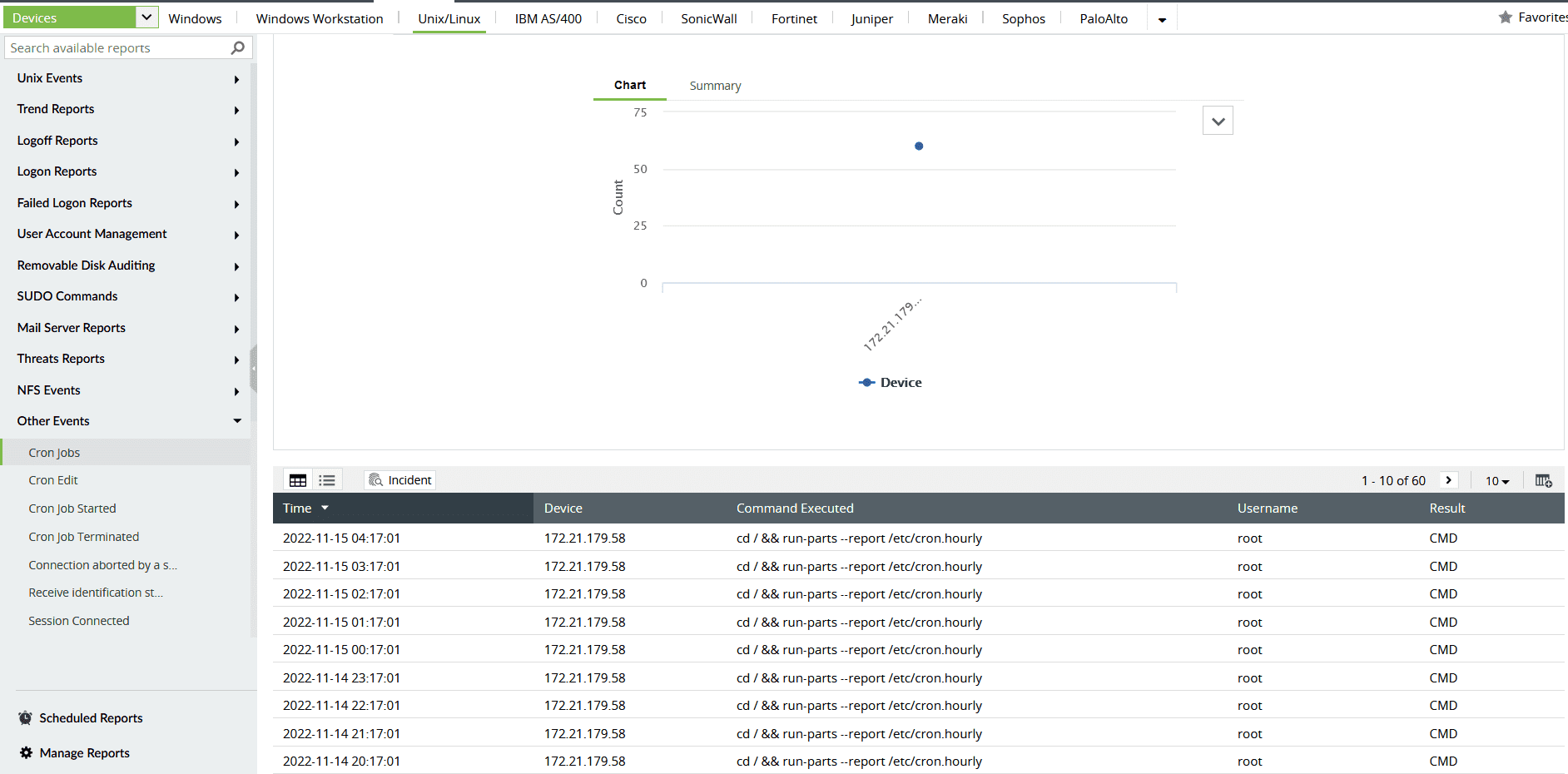
Task: Click the Search available reports field
Action: click(108, 47)
